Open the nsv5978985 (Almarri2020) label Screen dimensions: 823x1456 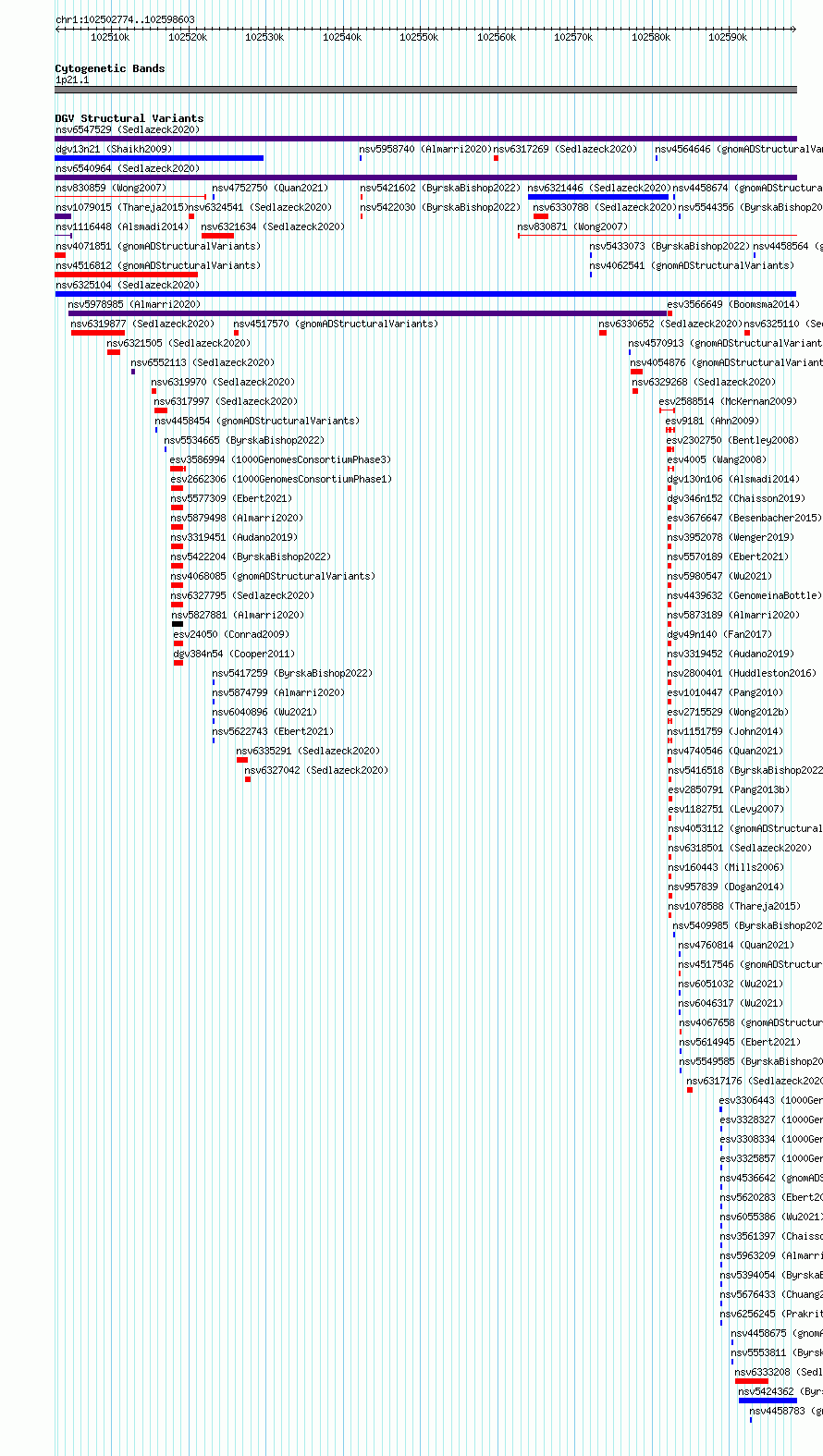pos(134,304)
